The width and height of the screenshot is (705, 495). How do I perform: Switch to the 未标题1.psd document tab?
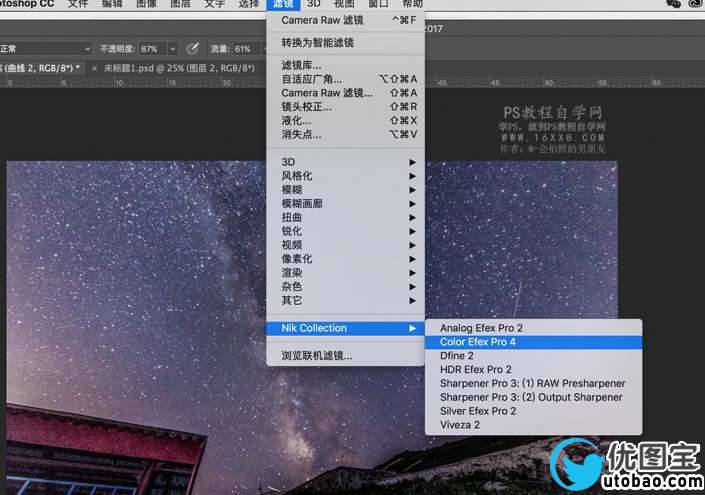click(x=179, y=68)
